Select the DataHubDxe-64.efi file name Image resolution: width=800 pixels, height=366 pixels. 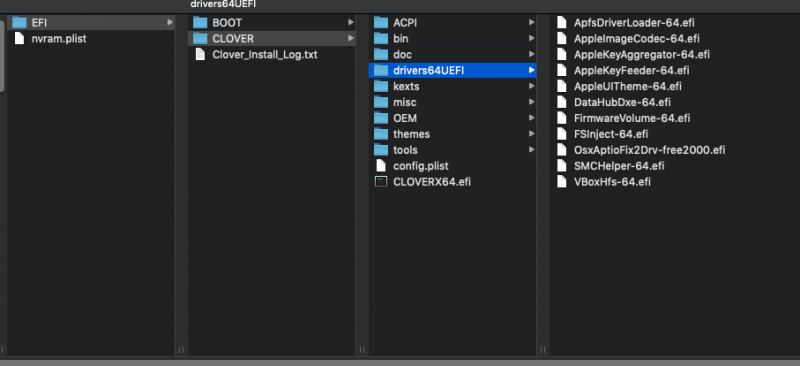[622, 102]
